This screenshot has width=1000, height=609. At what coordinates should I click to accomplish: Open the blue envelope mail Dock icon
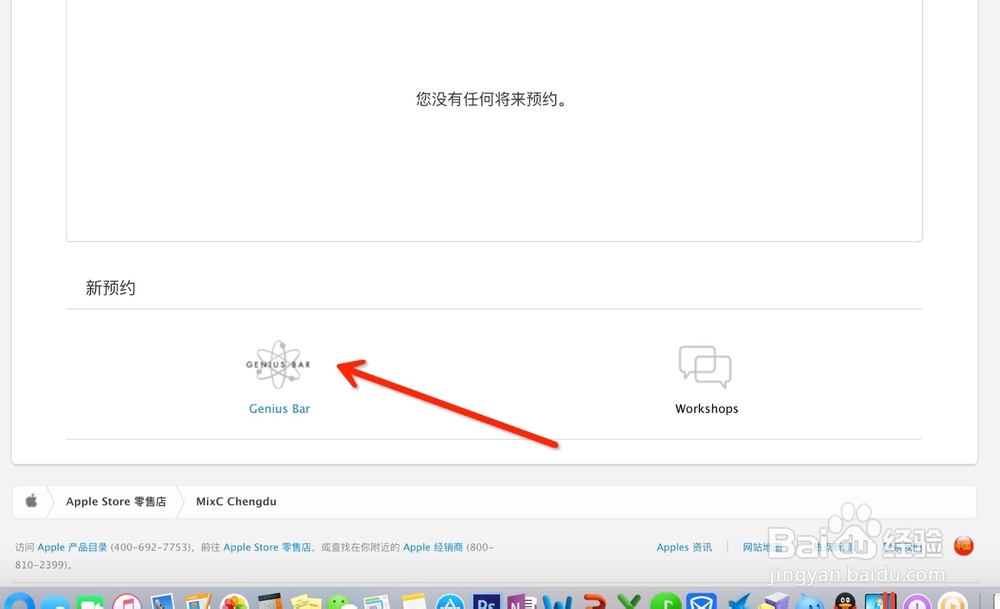pos(702,602)
